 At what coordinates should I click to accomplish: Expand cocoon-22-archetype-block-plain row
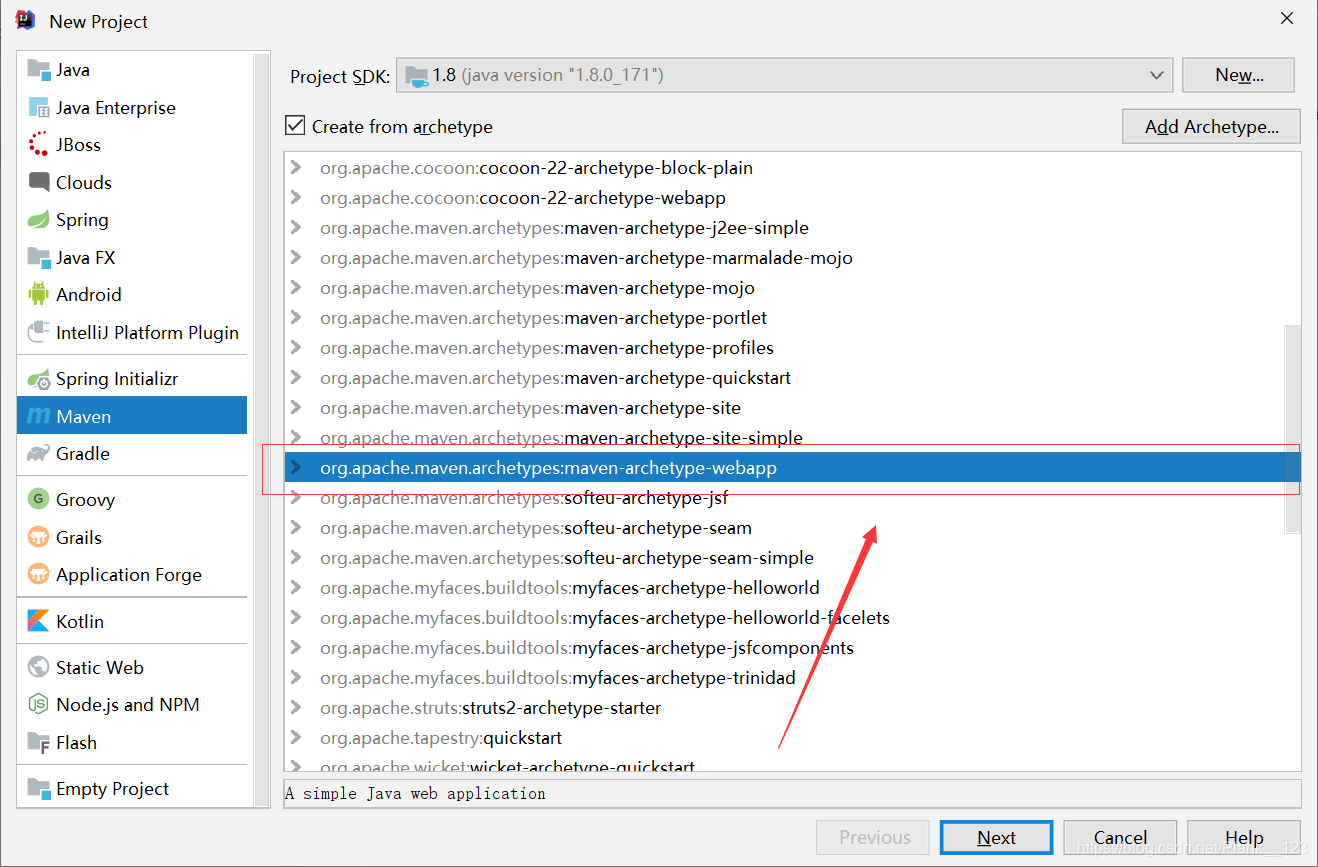point(295,168)
